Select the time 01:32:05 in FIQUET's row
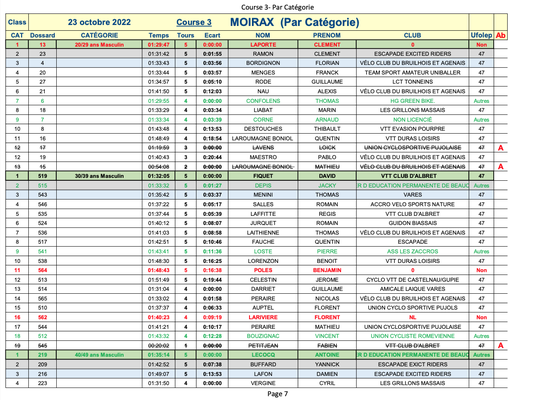 click(x=159, y=176)
